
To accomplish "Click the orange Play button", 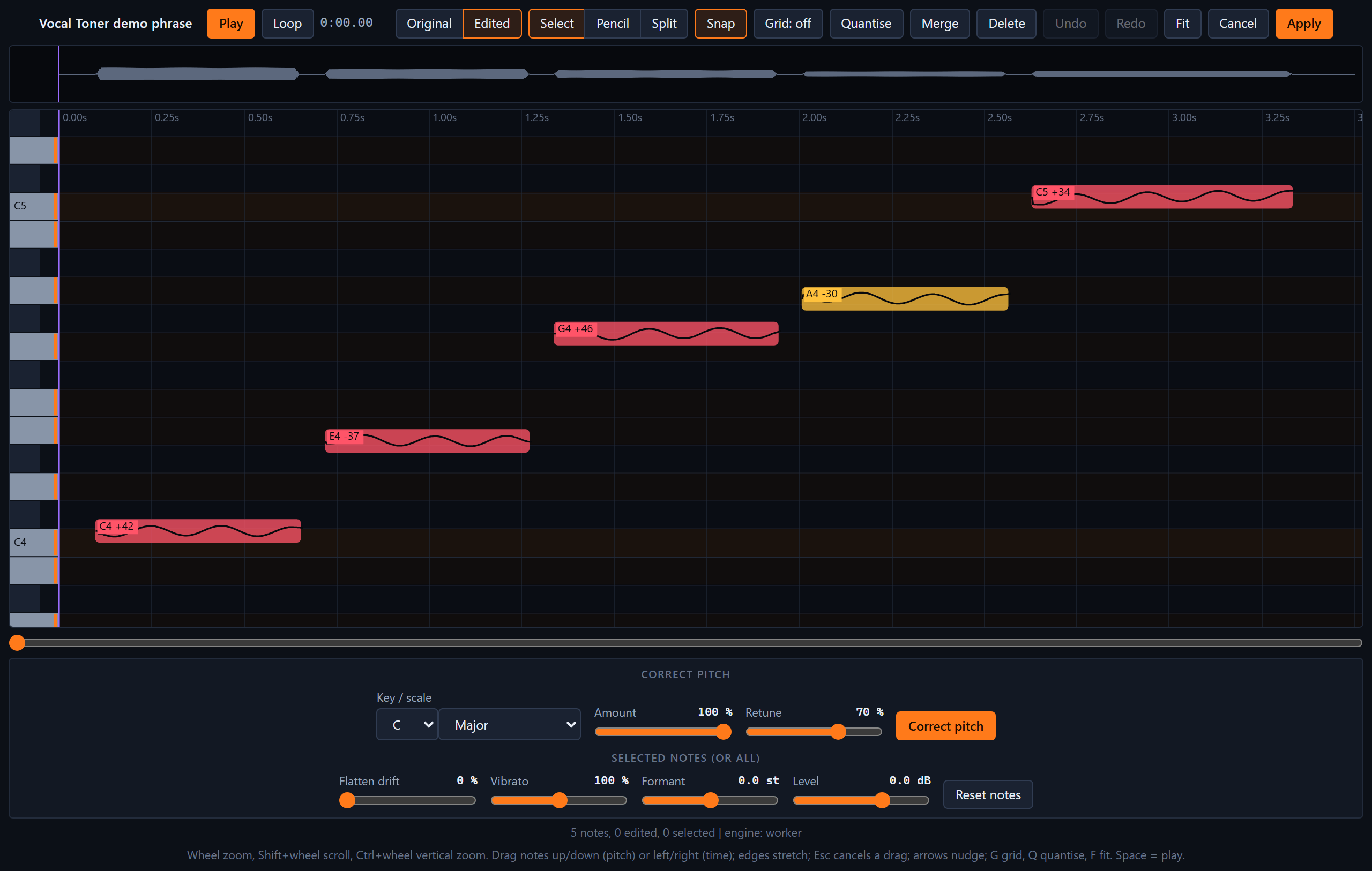I will click(x=231, y=24).
